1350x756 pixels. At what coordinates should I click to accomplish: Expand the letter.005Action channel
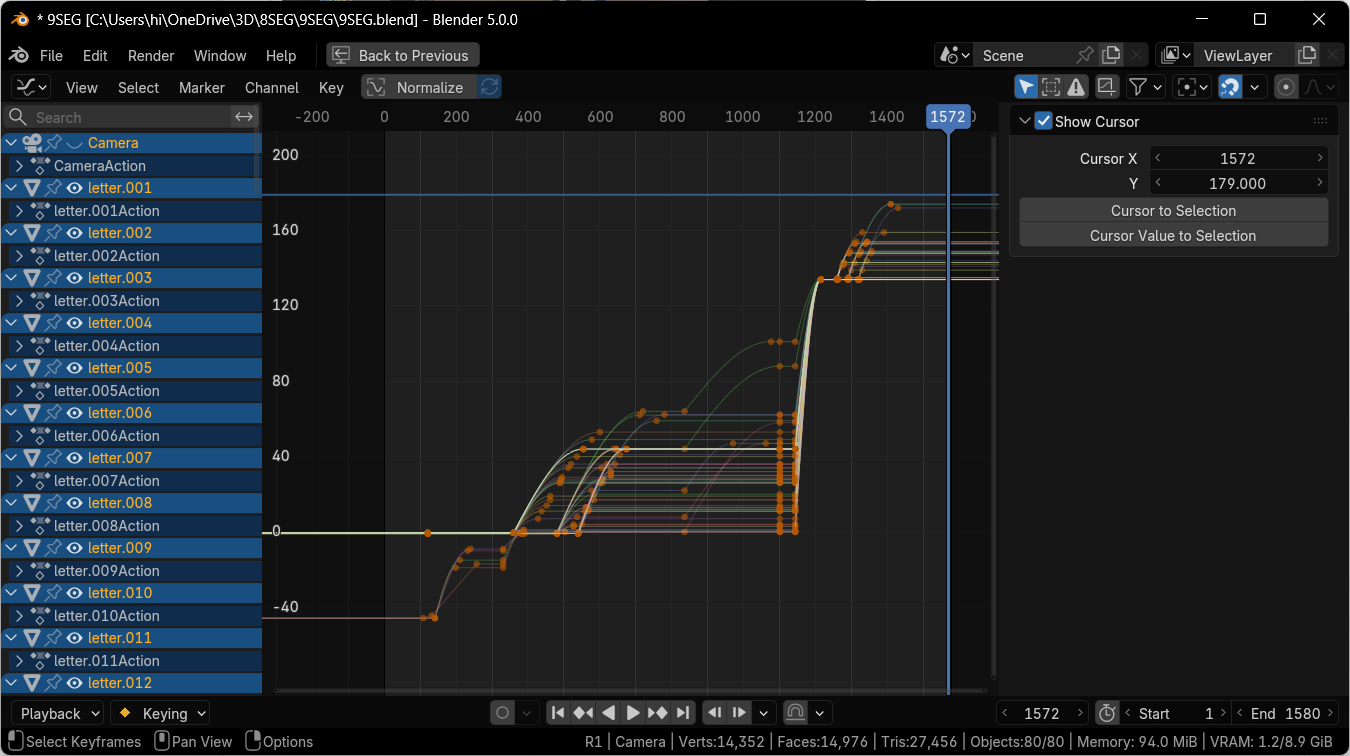(x=19, y=391)
